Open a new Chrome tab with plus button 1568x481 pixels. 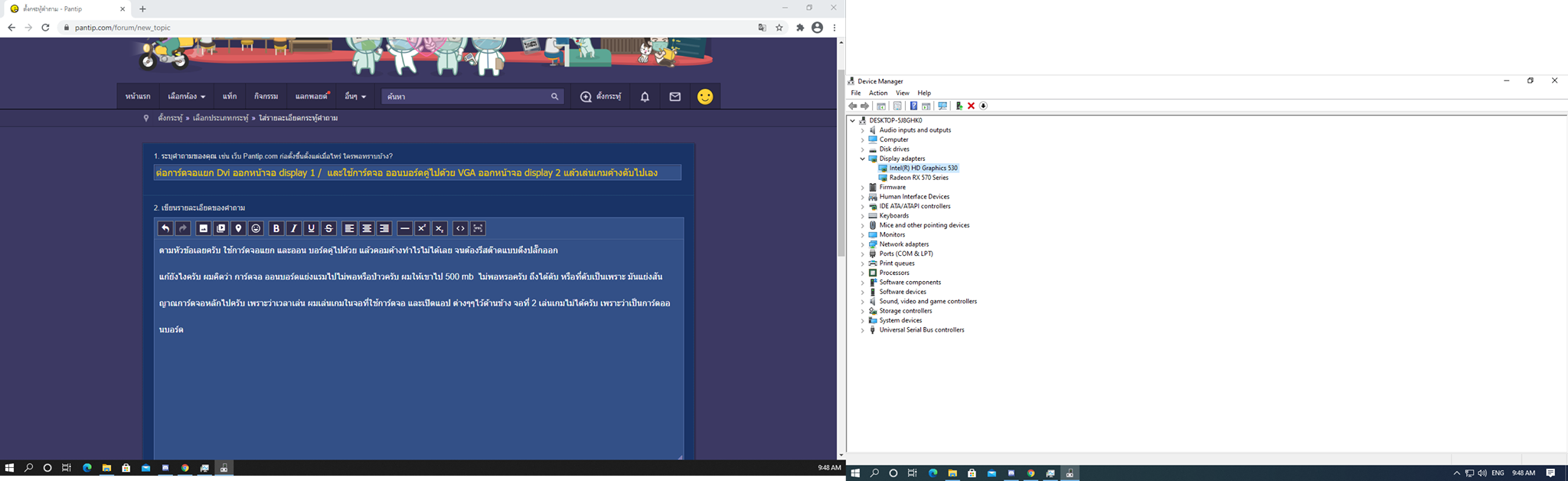pyautogui.click(x=142, y=9)
